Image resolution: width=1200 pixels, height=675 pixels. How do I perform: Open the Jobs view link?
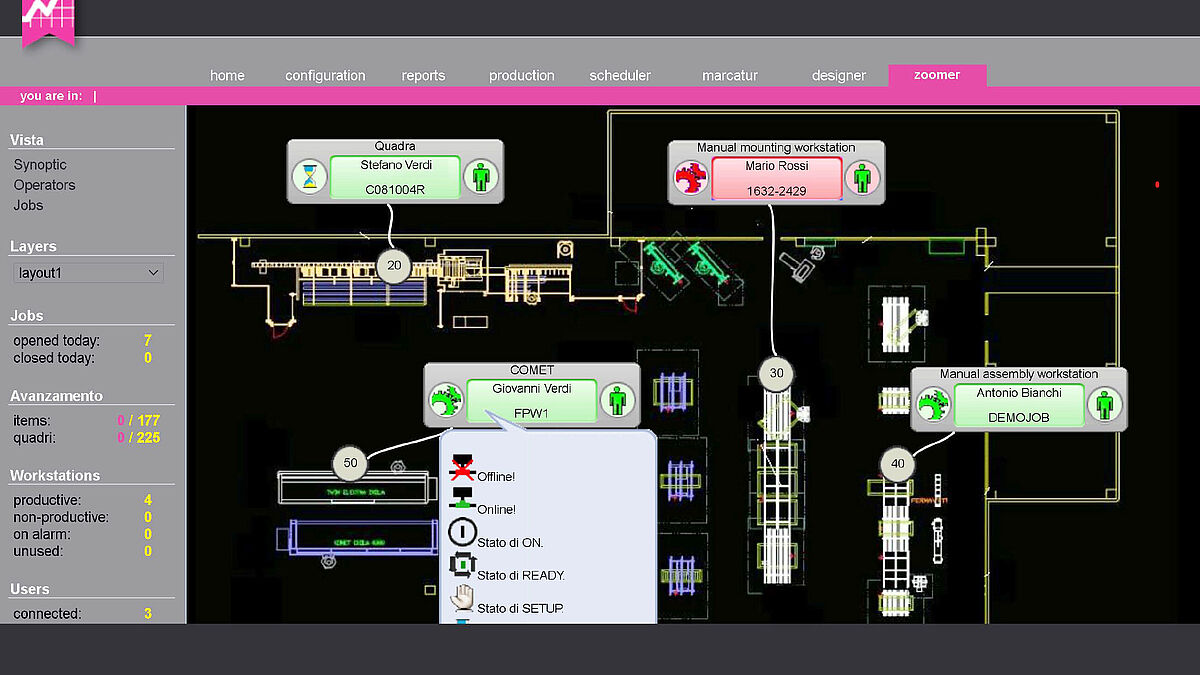28,205
